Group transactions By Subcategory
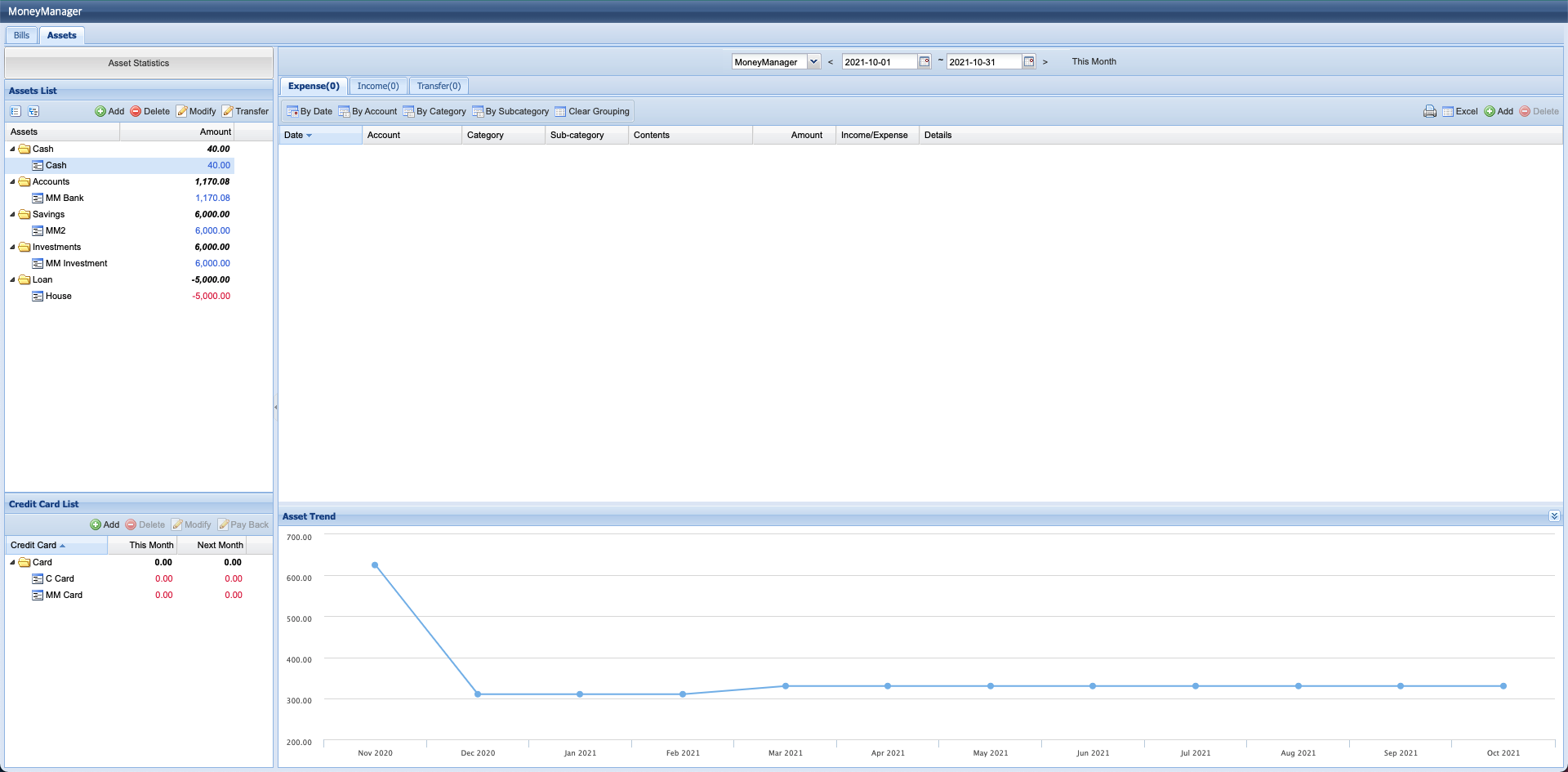The image size is (1568, 772). [x=510, y=111]
